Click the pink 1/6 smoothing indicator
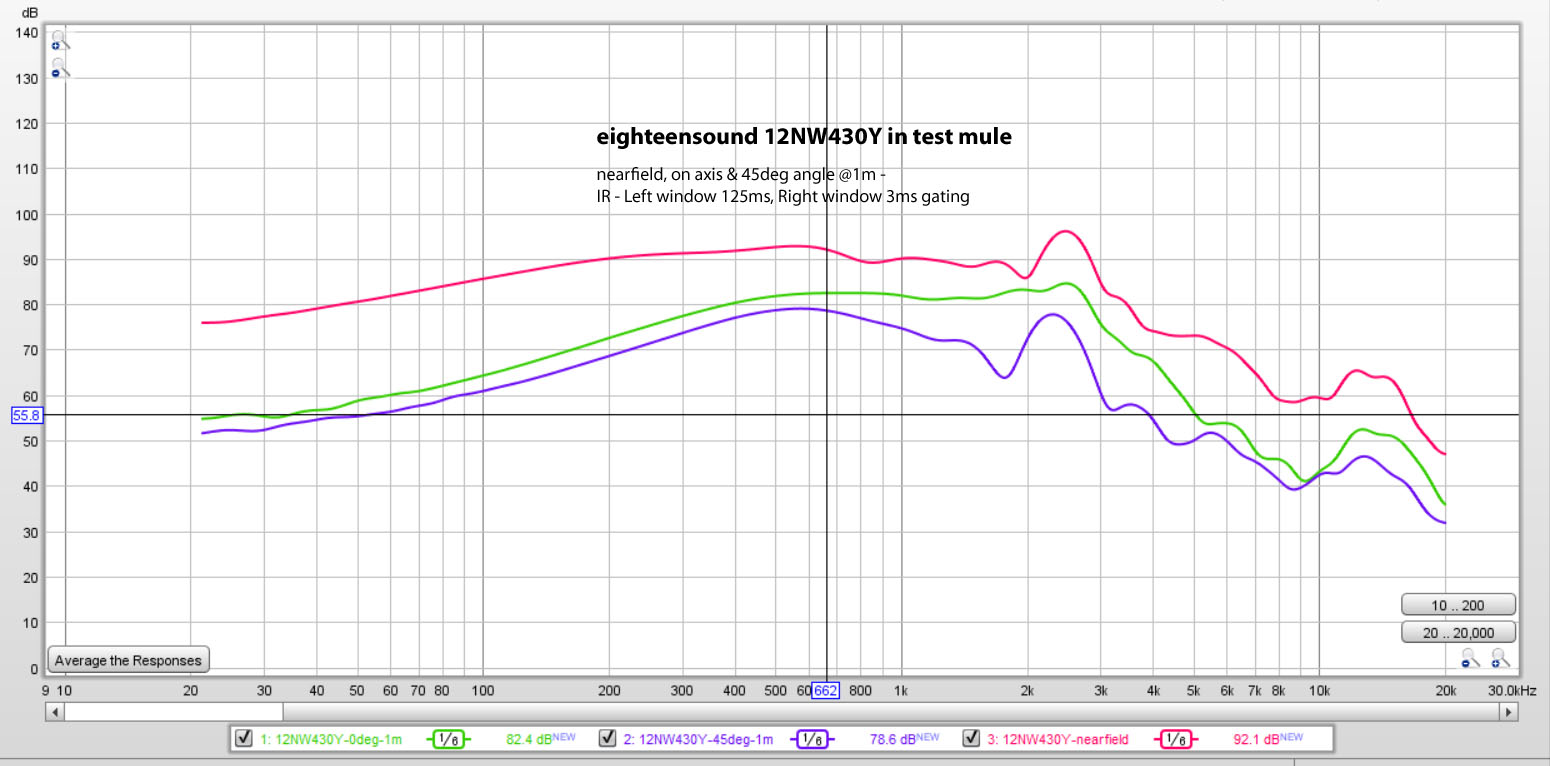Image resolution: width=1550 pixels, height=766 pixels. coord(1176,739)
